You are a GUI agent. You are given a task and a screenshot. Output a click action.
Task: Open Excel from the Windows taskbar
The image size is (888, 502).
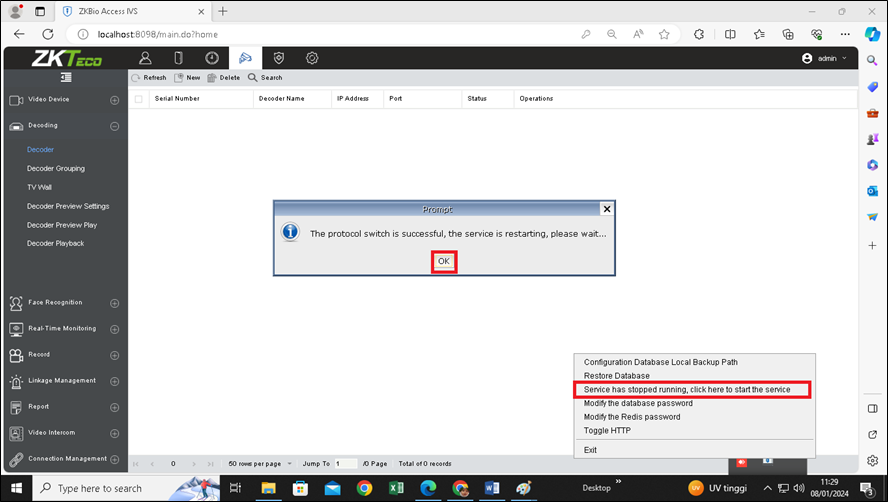396,488
